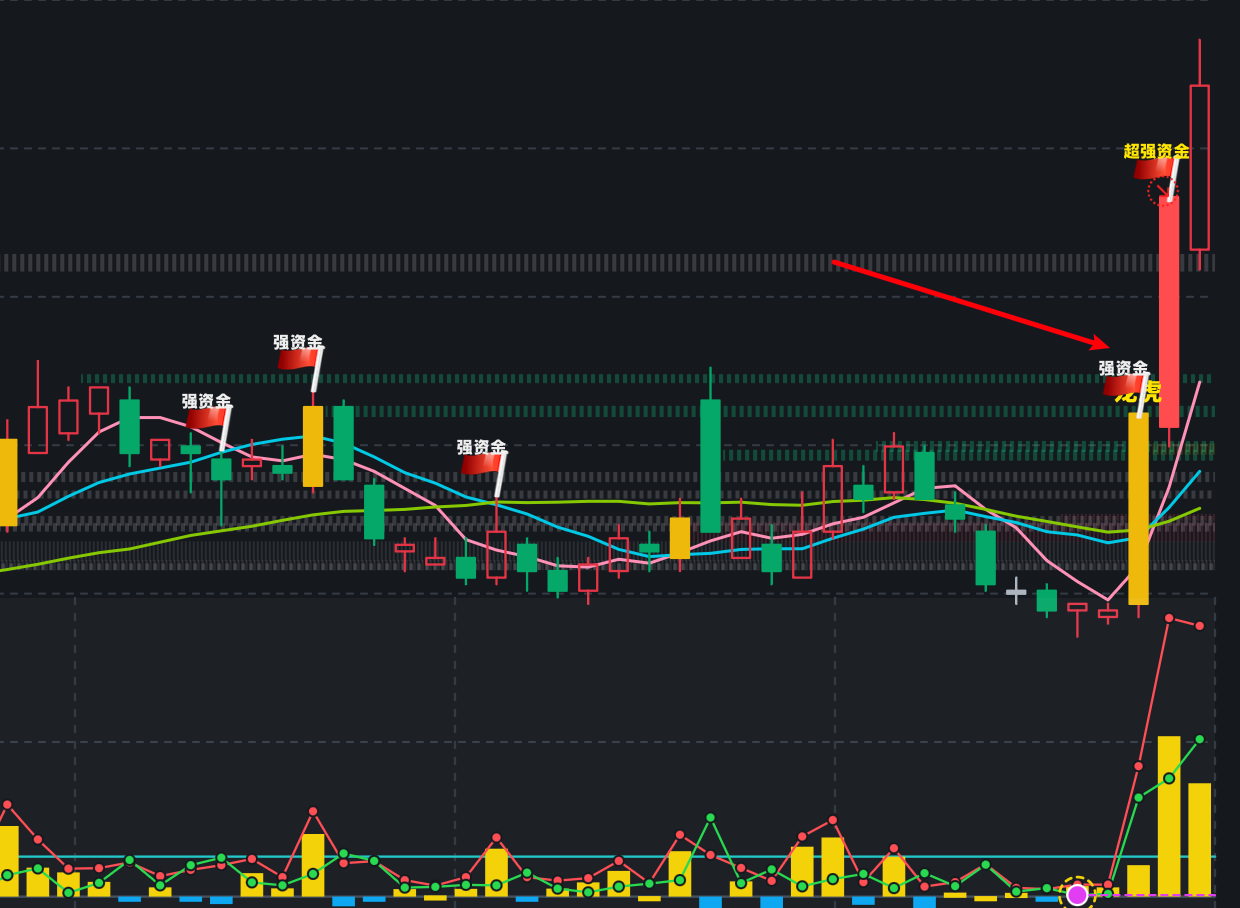Click the highest red dot on the indicator line
Viewport: 1240px width, 908px height.
coord(1169,618)
